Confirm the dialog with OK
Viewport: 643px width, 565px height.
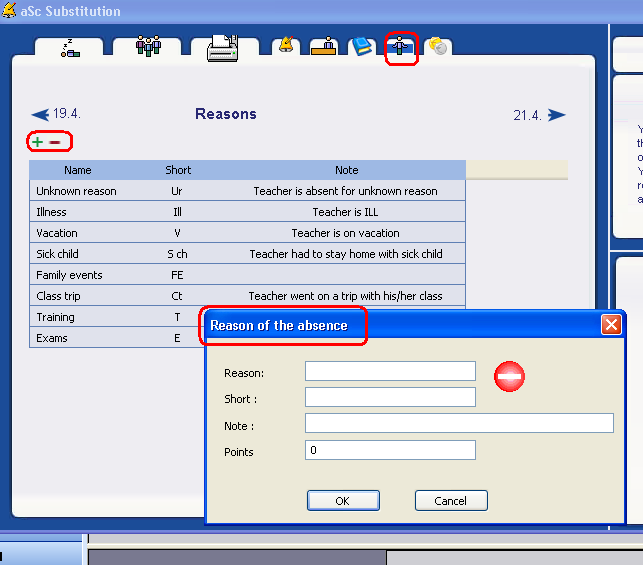coord(343,501)
